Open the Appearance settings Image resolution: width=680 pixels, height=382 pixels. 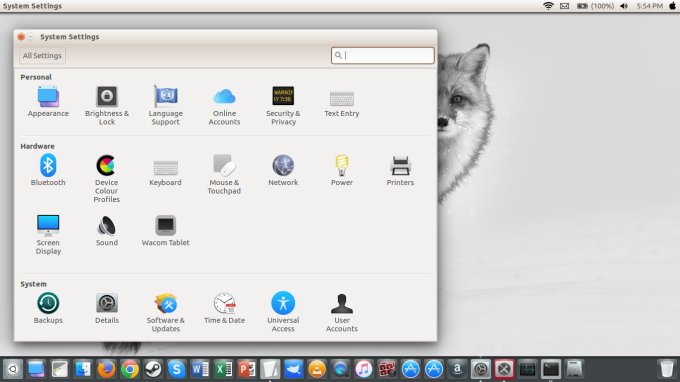(x=48, y=102)
